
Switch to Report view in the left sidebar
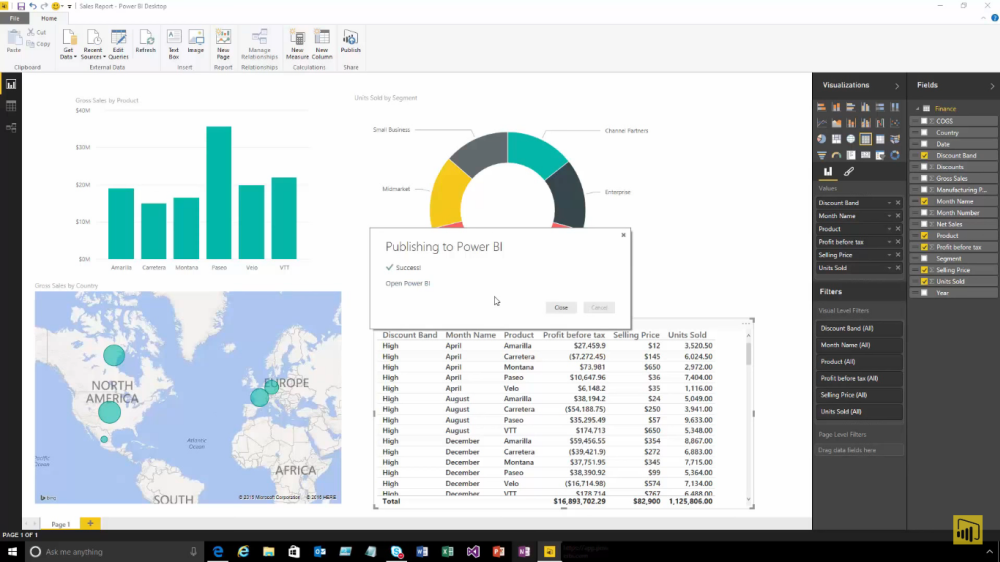[11, 84]
